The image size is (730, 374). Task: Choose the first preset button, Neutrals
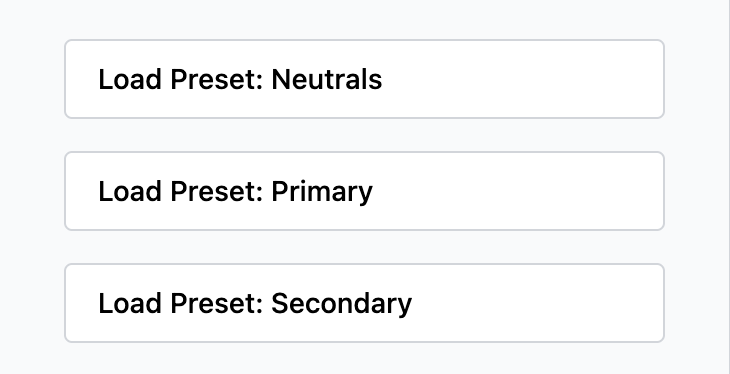364,79
